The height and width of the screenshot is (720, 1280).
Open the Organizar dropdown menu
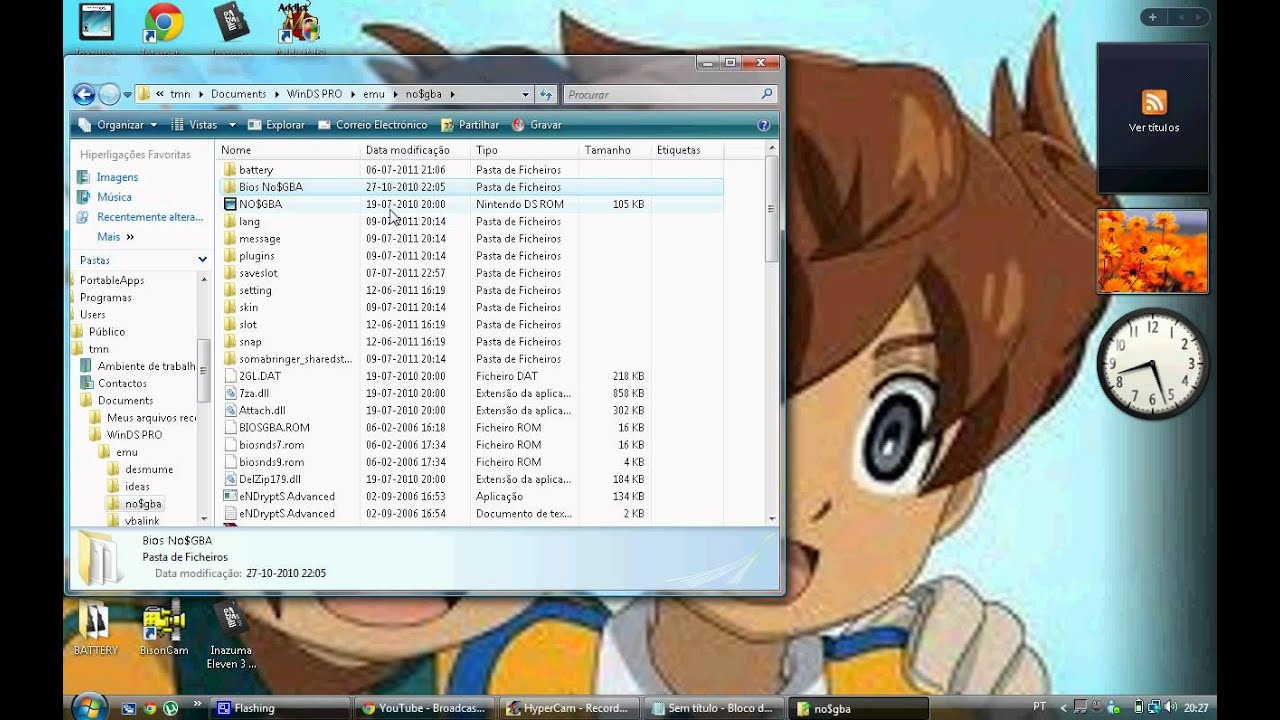point(119,125)
